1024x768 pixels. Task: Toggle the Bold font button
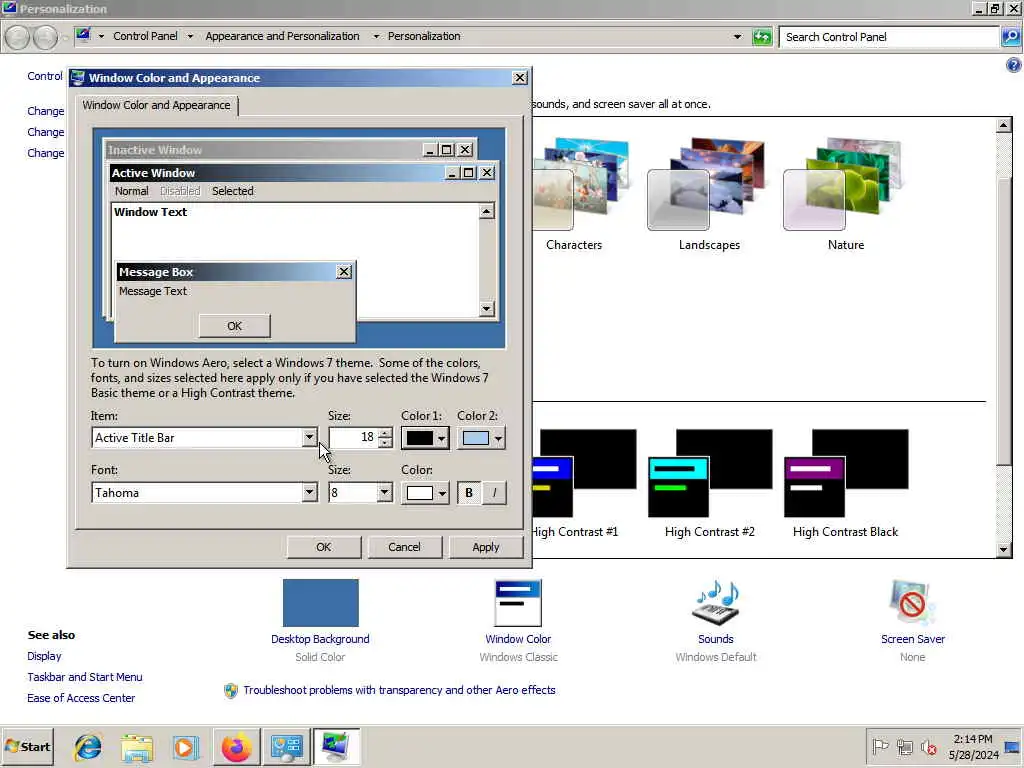tap(468, 493)
